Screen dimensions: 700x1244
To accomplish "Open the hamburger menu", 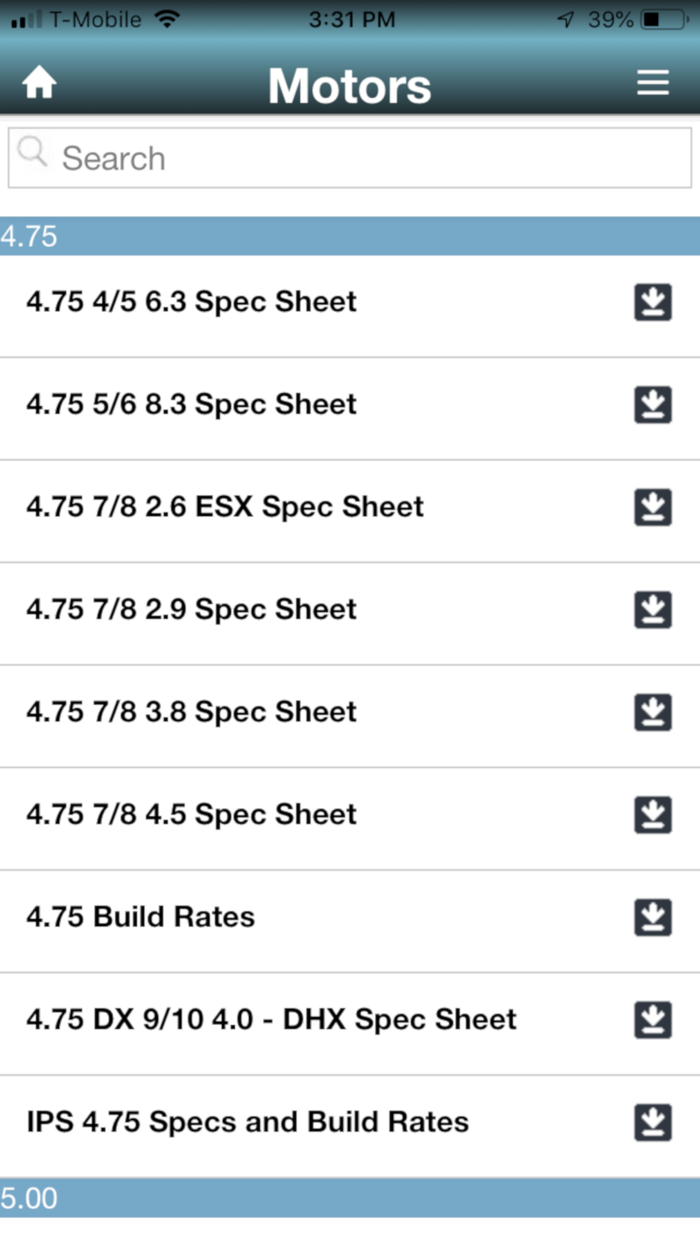I will click(653, 83).
